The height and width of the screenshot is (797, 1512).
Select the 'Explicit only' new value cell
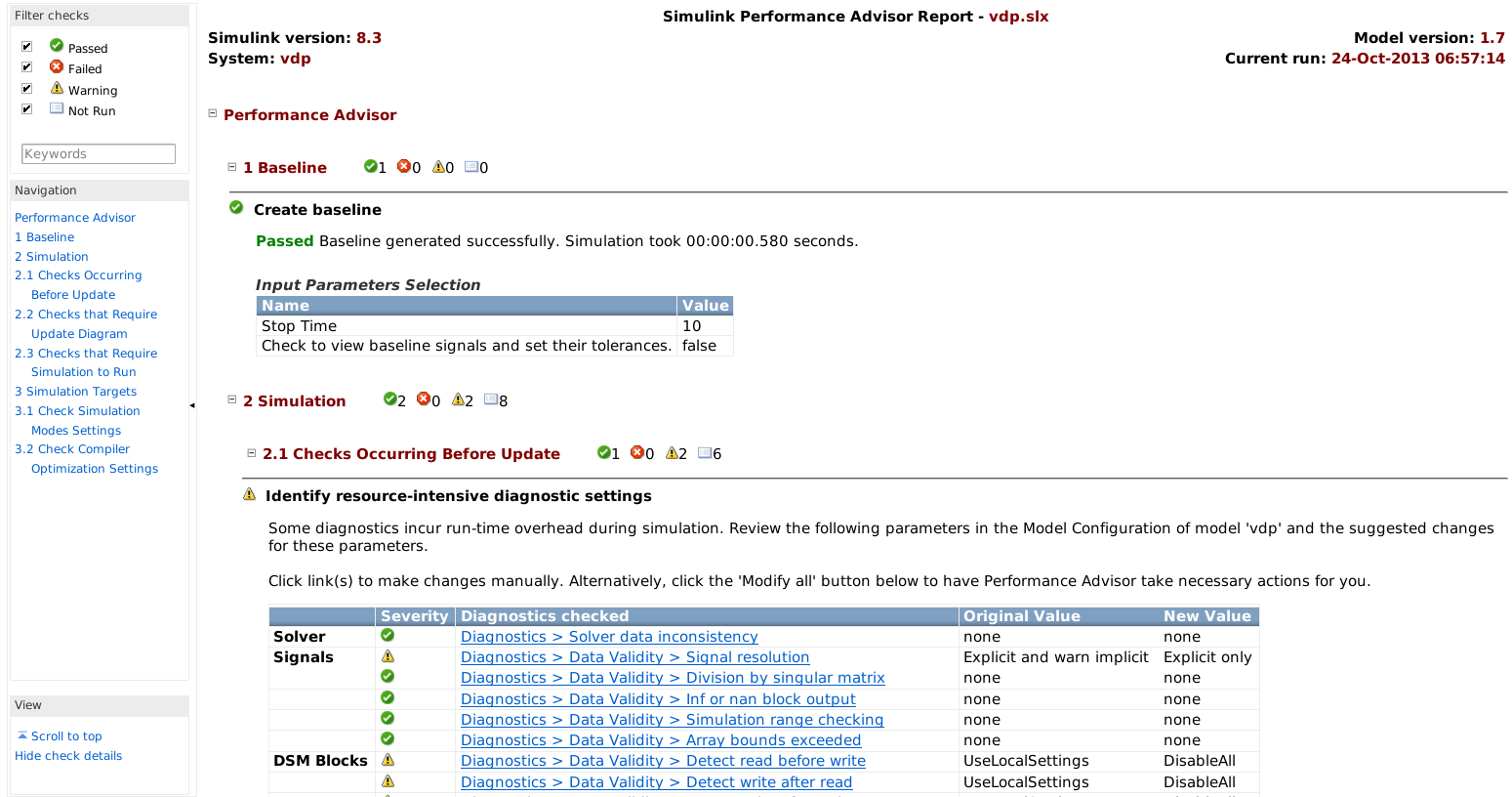(x=1207, y=657)
